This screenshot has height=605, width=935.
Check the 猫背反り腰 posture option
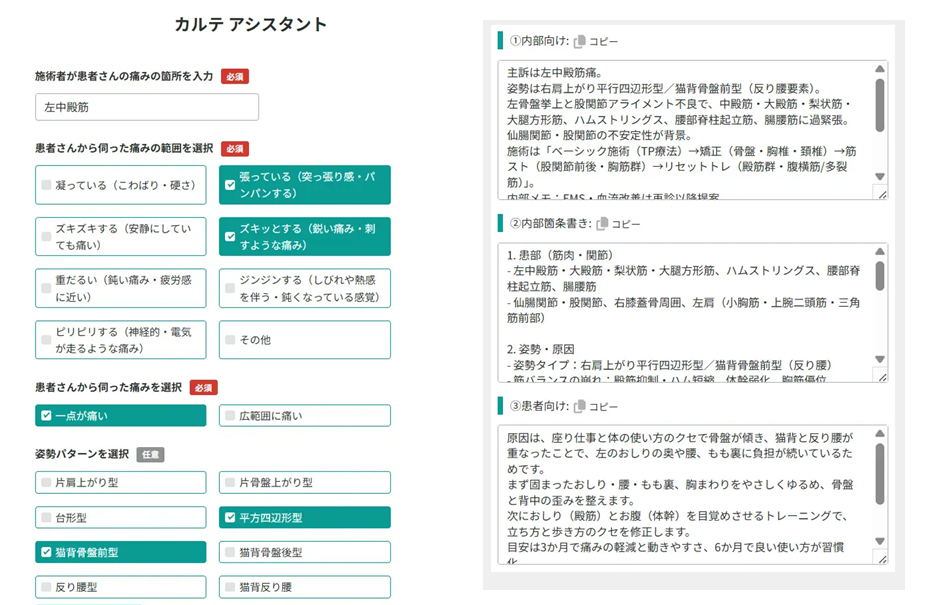[305, 587]
